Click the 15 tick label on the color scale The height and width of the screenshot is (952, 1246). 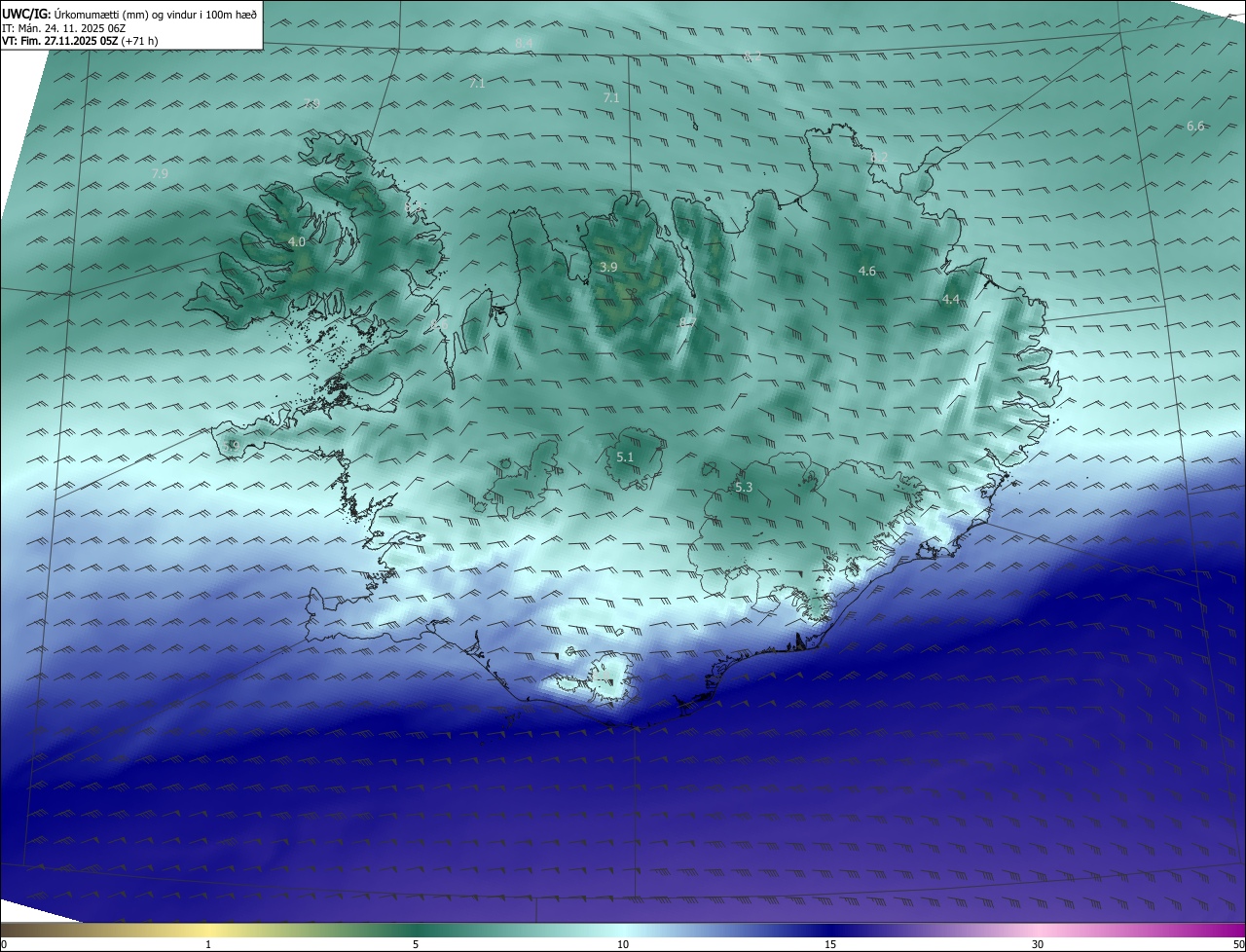click(830, 945)
